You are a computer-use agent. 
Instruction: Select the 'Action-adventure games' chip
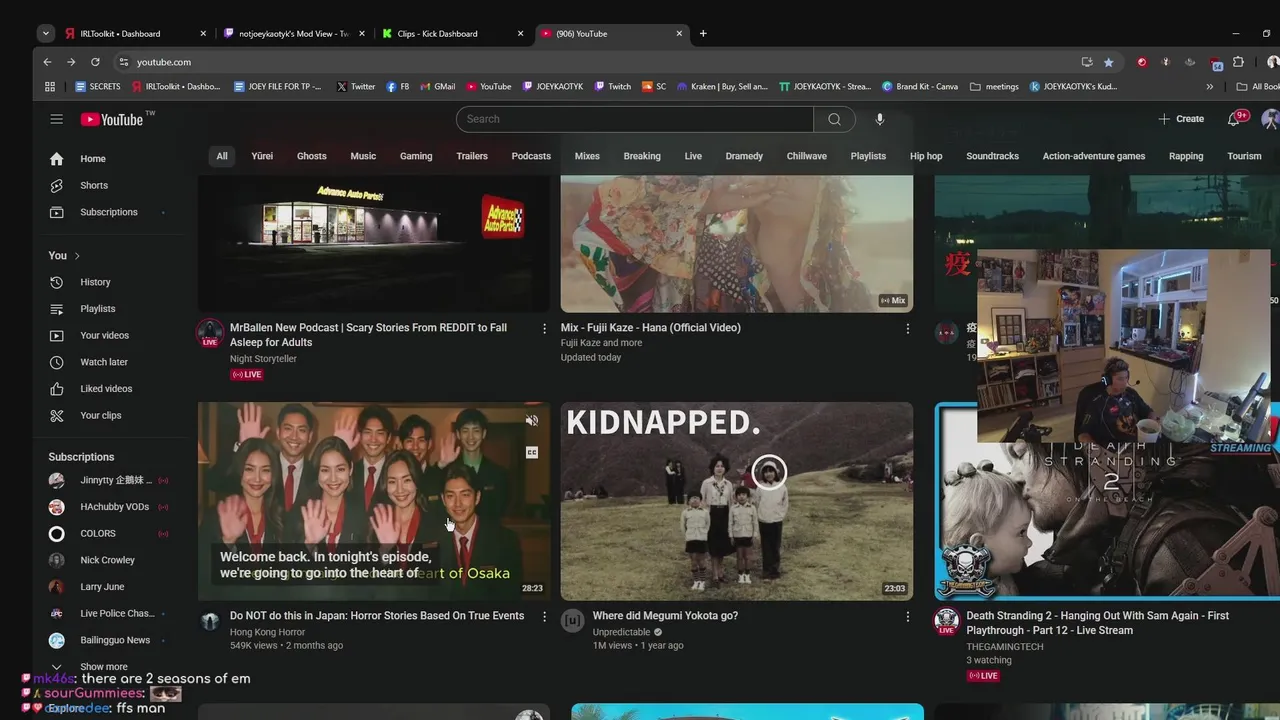[x=1094, y=156]
